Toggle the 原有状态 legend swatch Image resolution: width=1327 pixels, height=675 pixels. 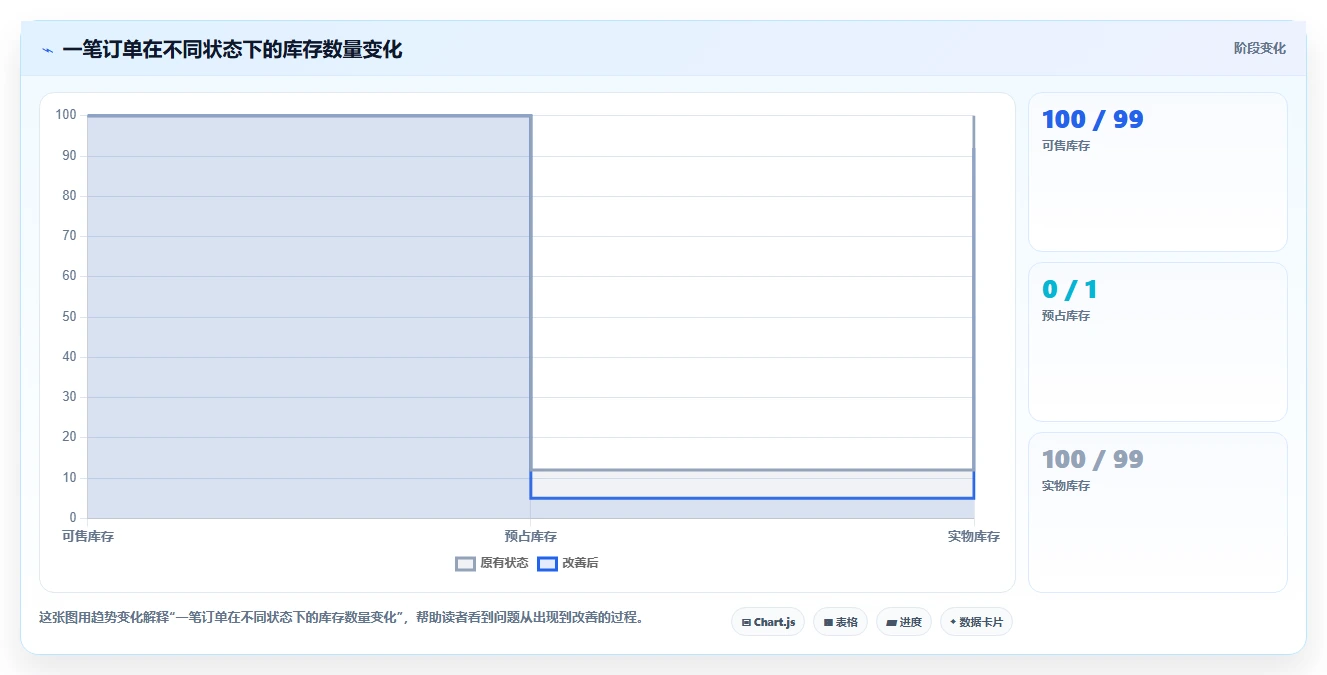coord(465,563)
